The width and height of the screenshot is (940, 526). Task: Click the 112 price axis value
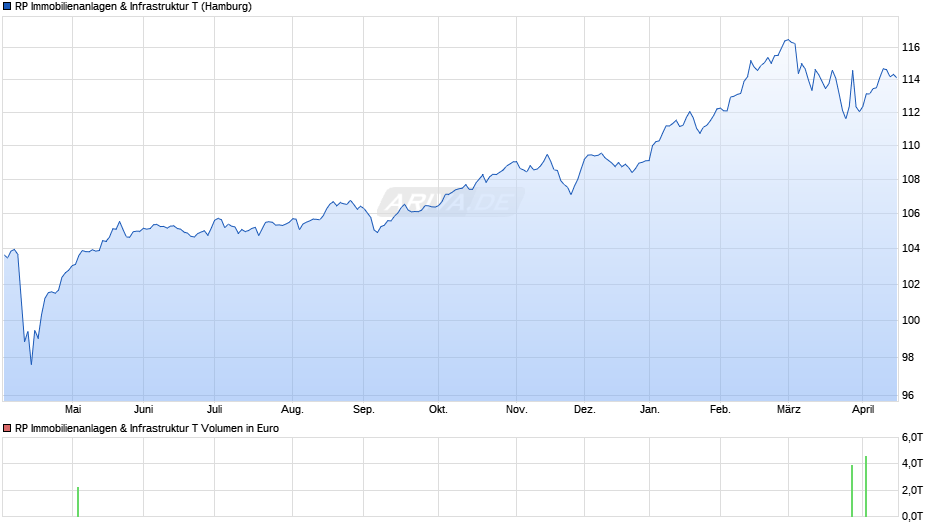911,112
